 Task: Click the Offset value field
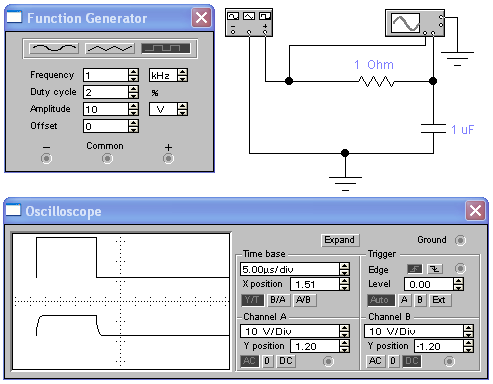[x=106, y=126]
